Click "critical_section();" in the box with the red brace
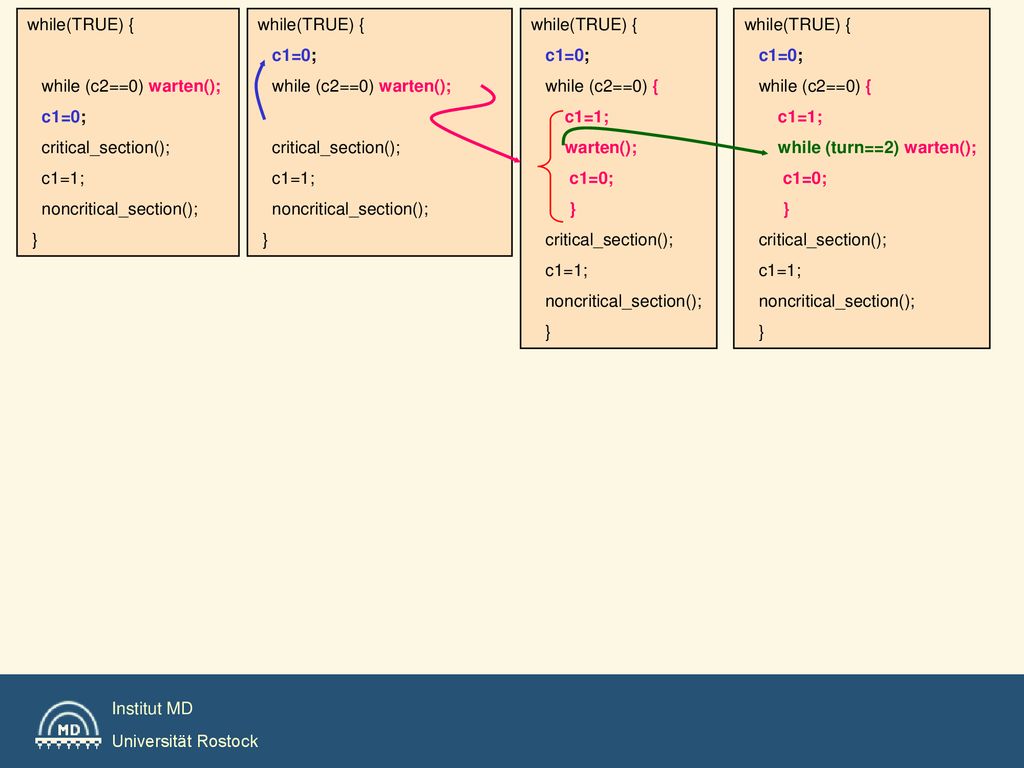1024x768 pixels. [609, 240]
